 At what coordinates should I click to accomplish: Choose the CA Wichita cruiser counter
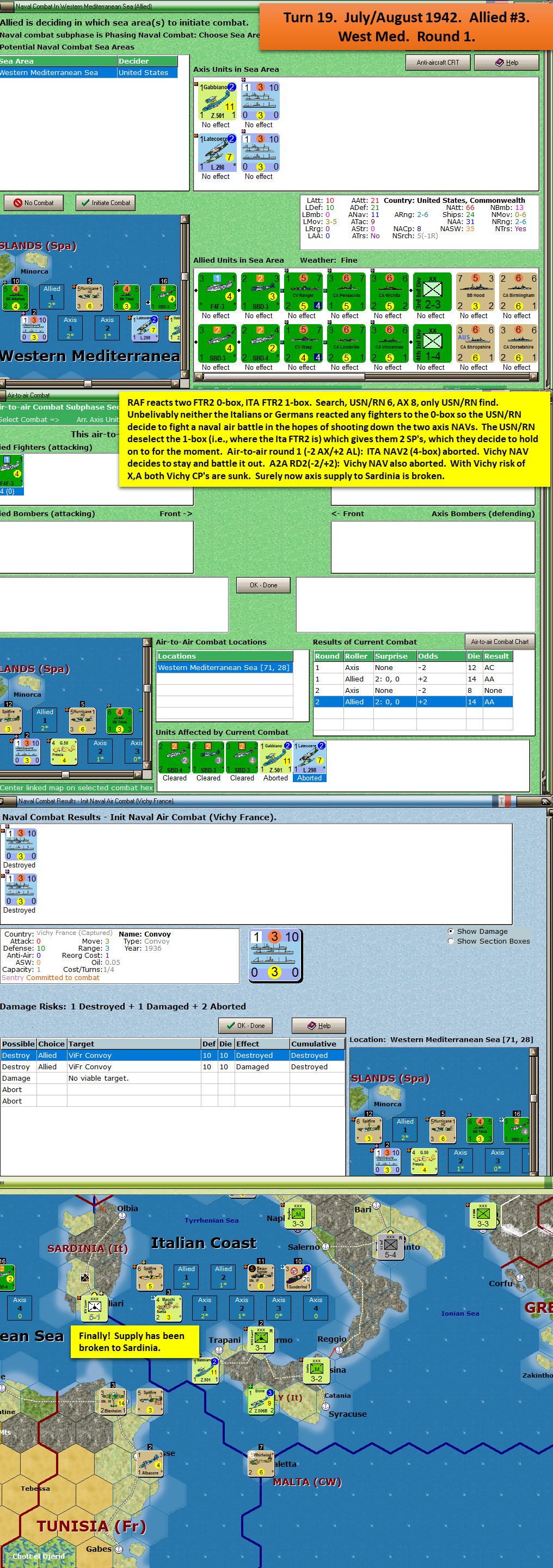389,292
